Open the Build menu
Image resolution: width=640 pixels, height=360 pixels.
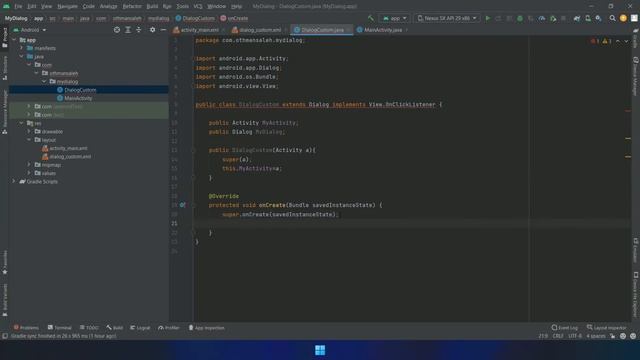152,7
